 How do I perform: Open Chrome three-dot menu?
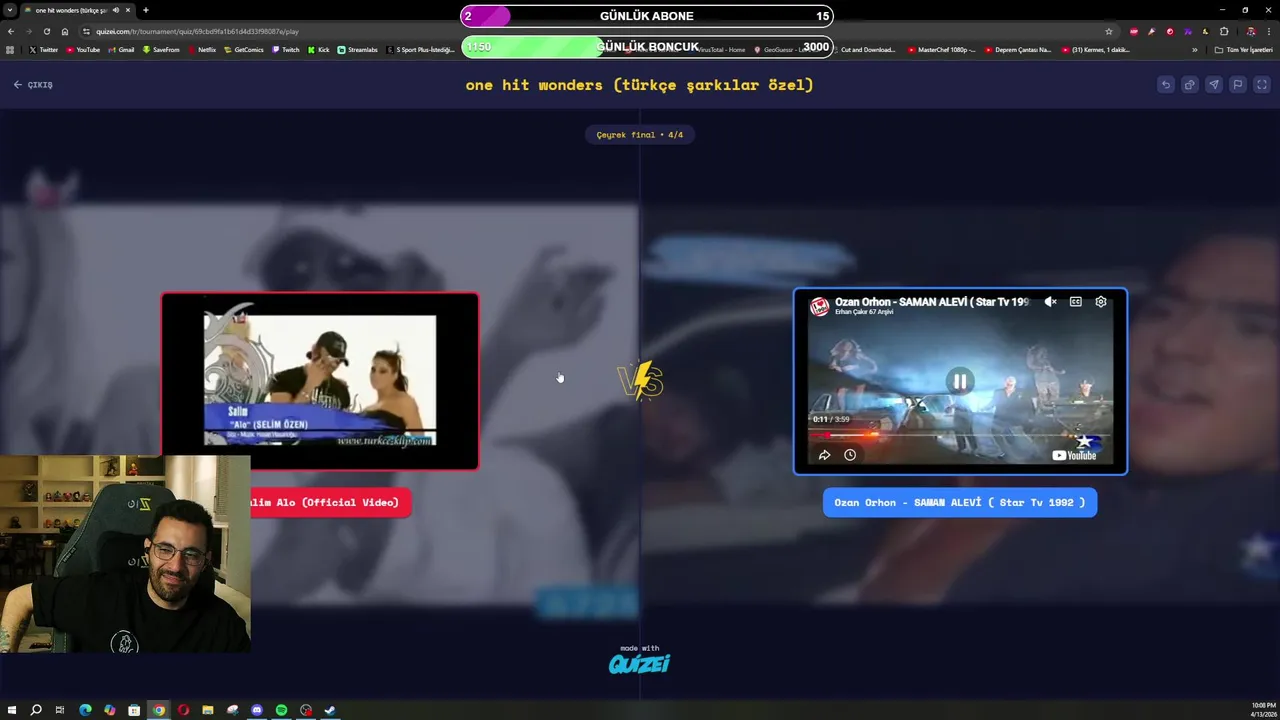point(1269,31)
